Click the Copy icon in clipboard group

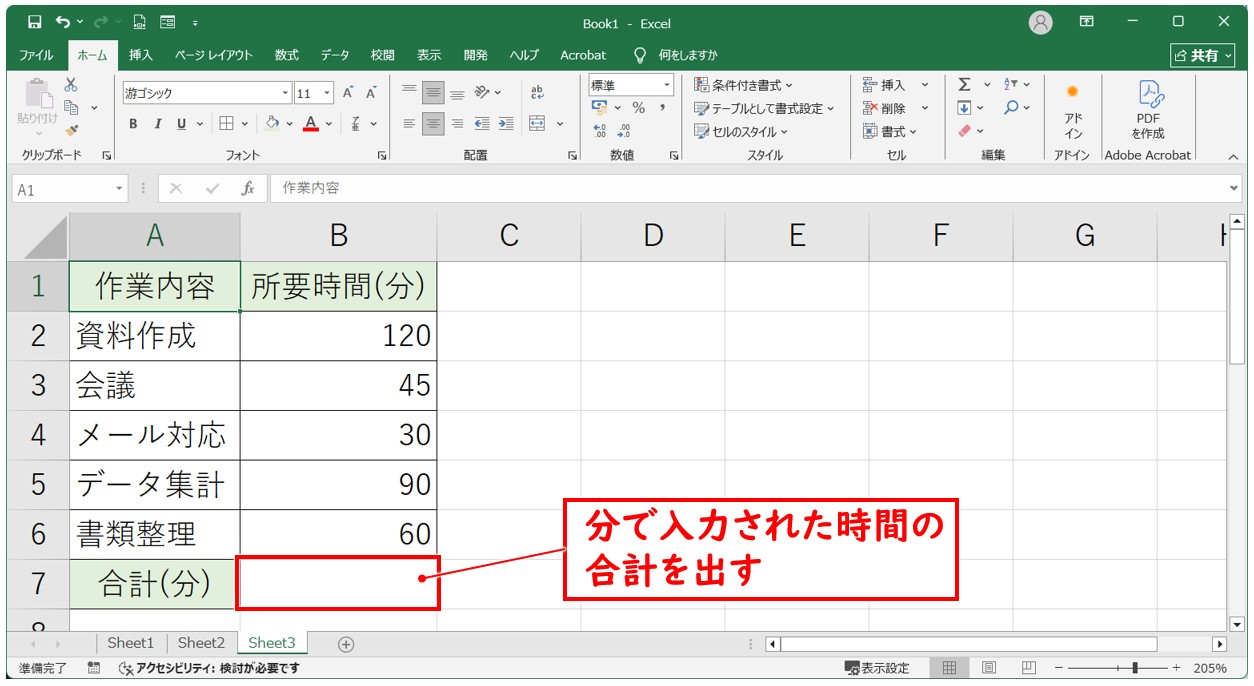pos(71,107)
